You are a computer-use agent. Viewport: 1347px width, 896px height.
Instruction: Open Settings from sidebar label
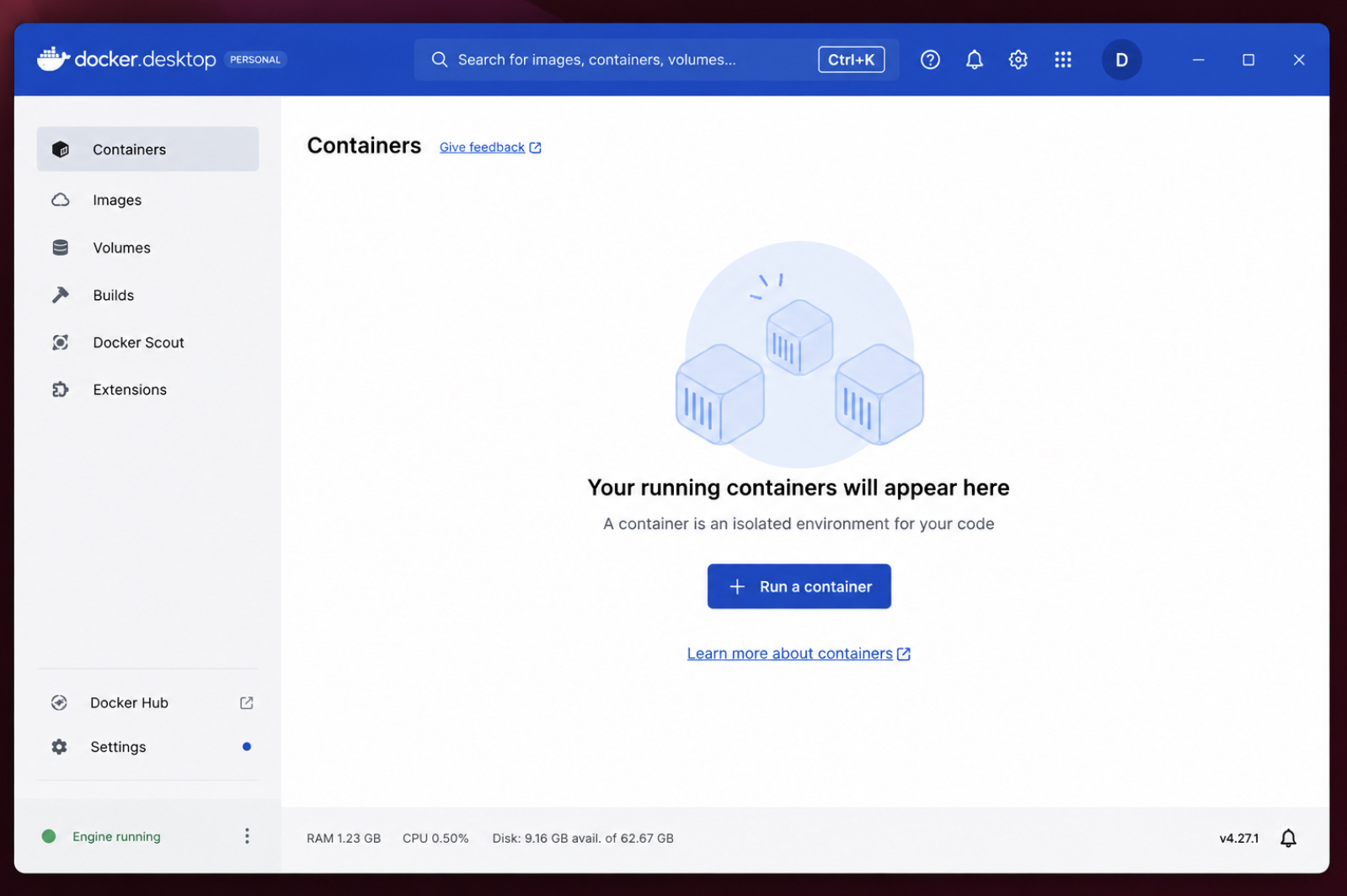pyautogui.click(x=118, y=747)
